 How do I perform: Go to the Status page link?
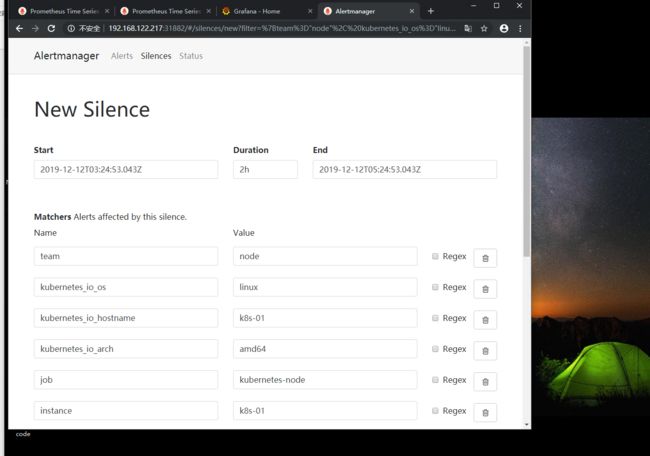[x=191, y=56]
